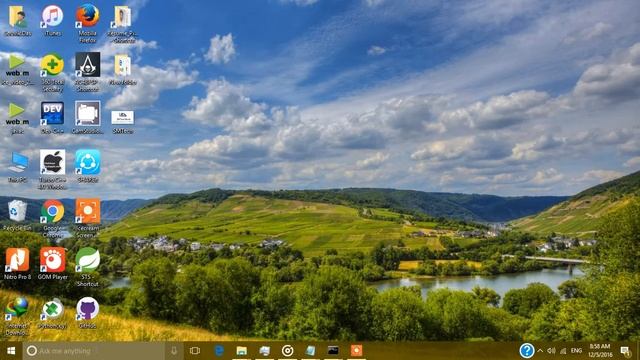Open the Command Prompt taskbar icon
The image size is (640, 360).
(x=333, y=351)
